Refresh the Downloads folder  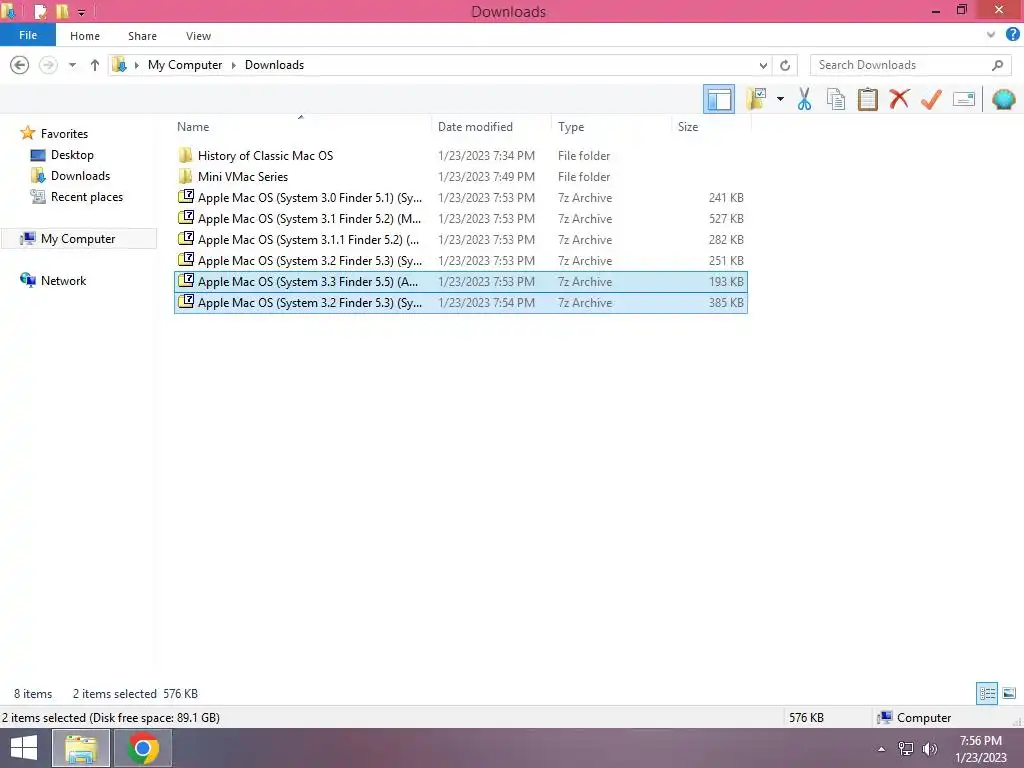point(785,65)
